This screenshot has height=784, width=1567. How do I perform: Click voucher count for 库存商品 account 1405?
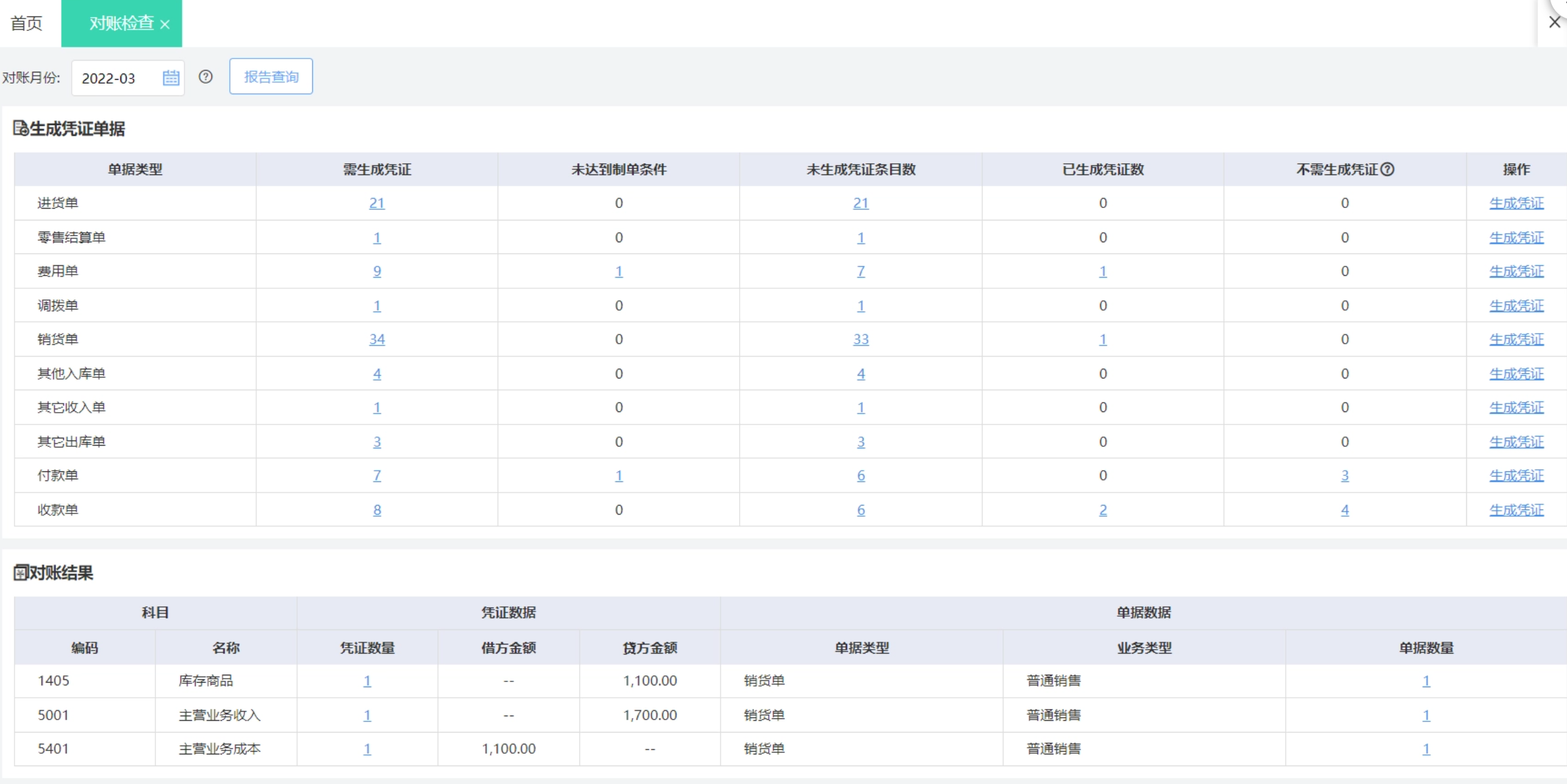(x=367, y=681)
